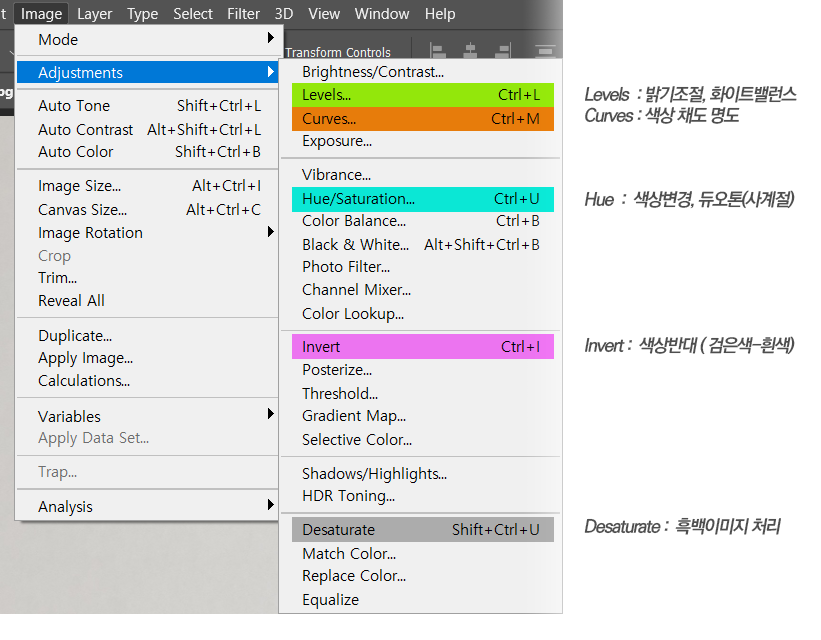This screenshot has width=821, height=640.
Task: Open Replace Color adjustment
Action: click(423, 576)
